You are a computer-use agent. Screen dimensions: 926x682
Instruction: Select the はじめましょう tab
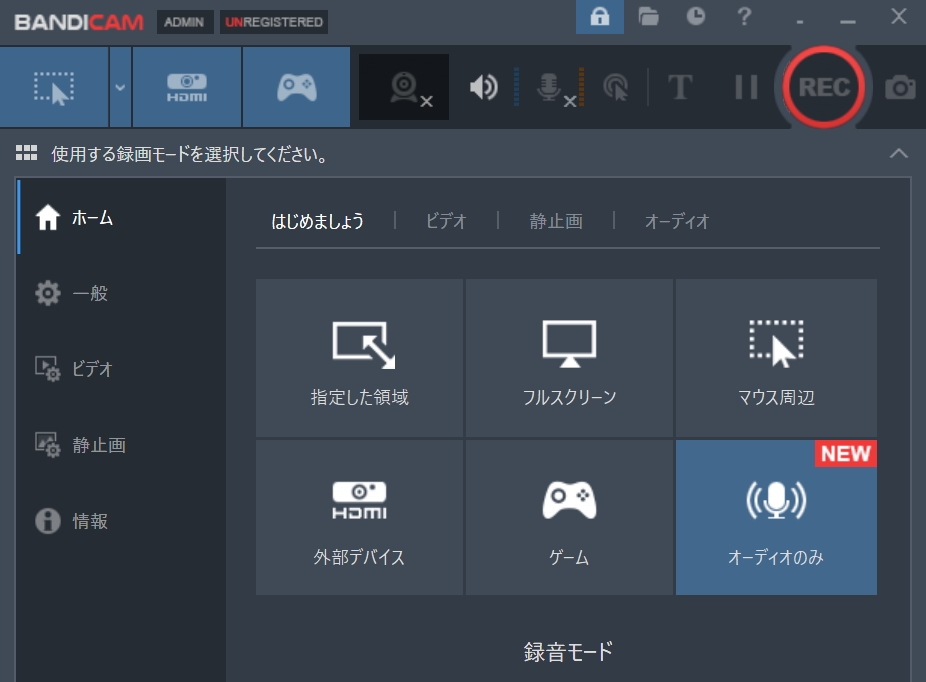tap(318, 221)
